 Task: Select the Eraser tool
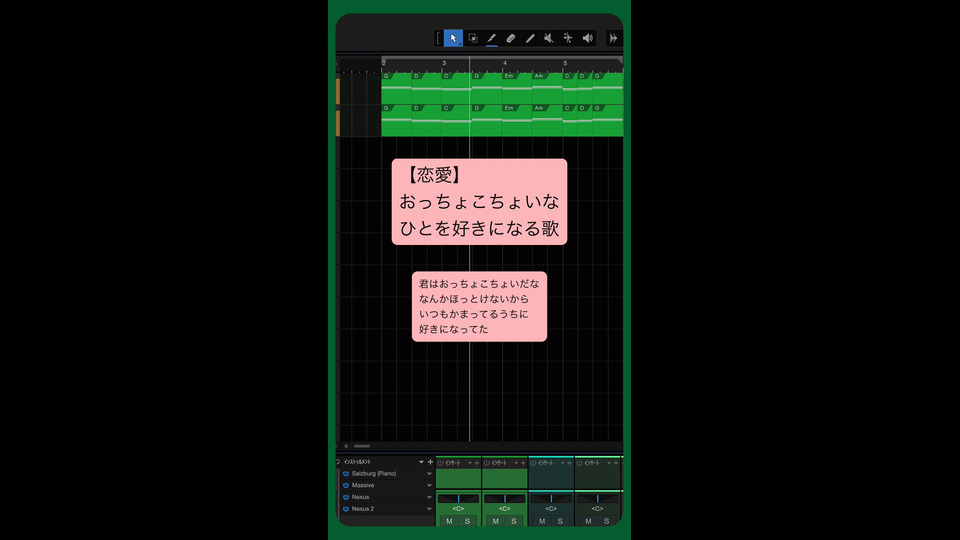(511, 38)
